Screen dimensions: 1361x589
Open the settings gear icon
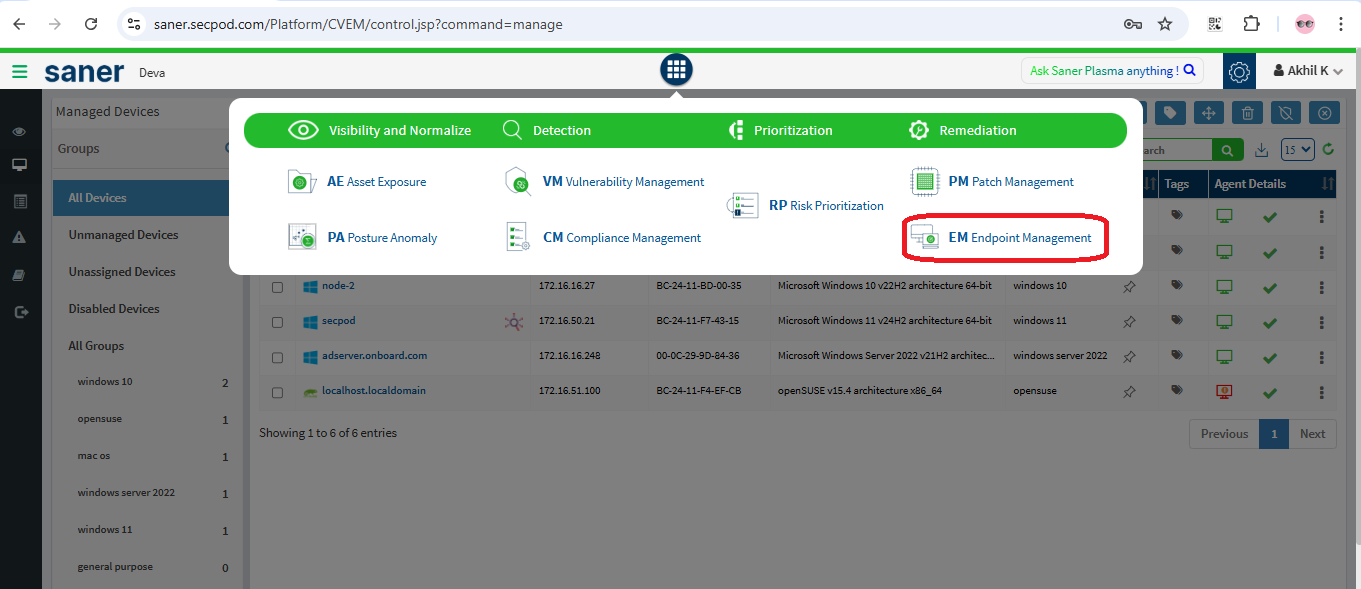pos(1239,71)
